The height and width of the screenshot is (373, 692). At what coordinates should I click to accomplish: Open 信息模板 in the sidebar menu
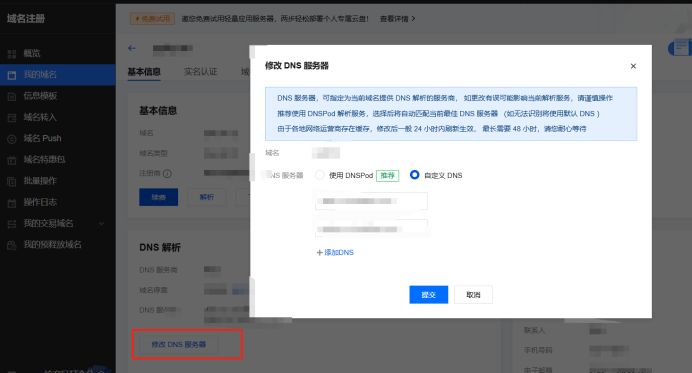click(x=40, y=96)
